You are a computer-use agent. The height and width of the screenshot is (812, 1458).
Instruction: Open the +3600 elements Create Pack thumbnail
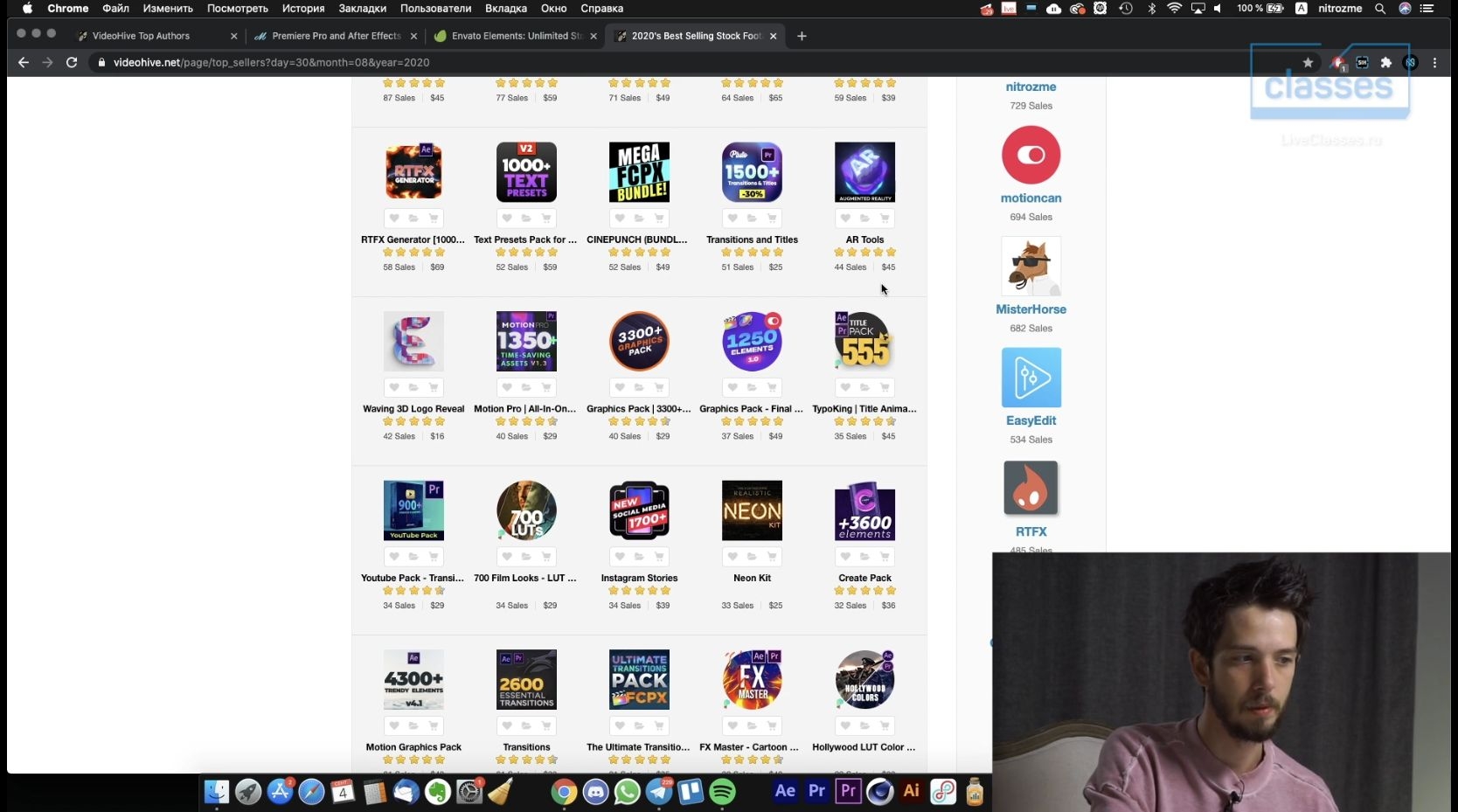point(864,510)
